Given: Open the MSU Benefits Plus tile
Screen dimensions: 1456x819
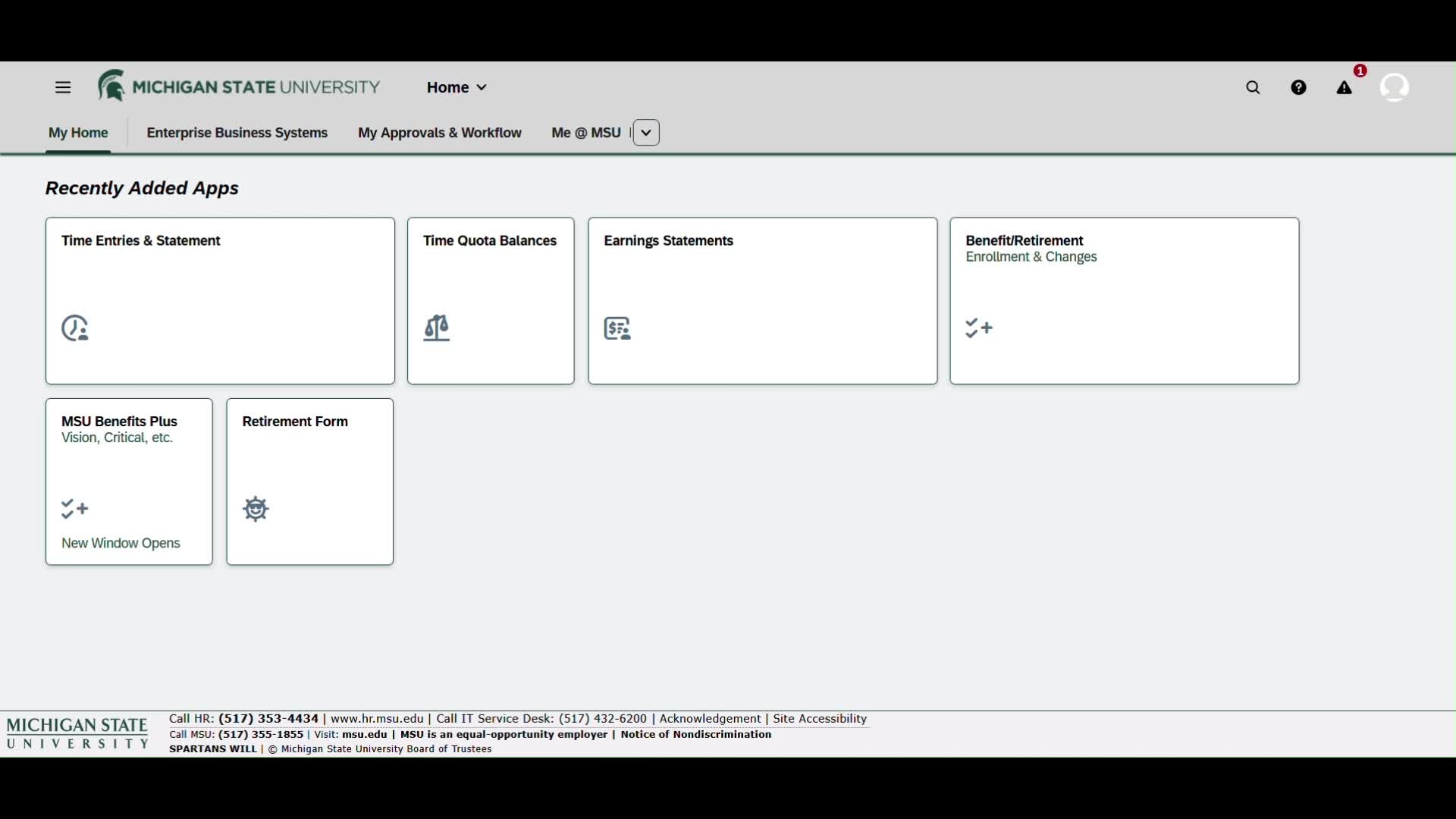Looking at the screenshot, I should [x=129, y=482].
